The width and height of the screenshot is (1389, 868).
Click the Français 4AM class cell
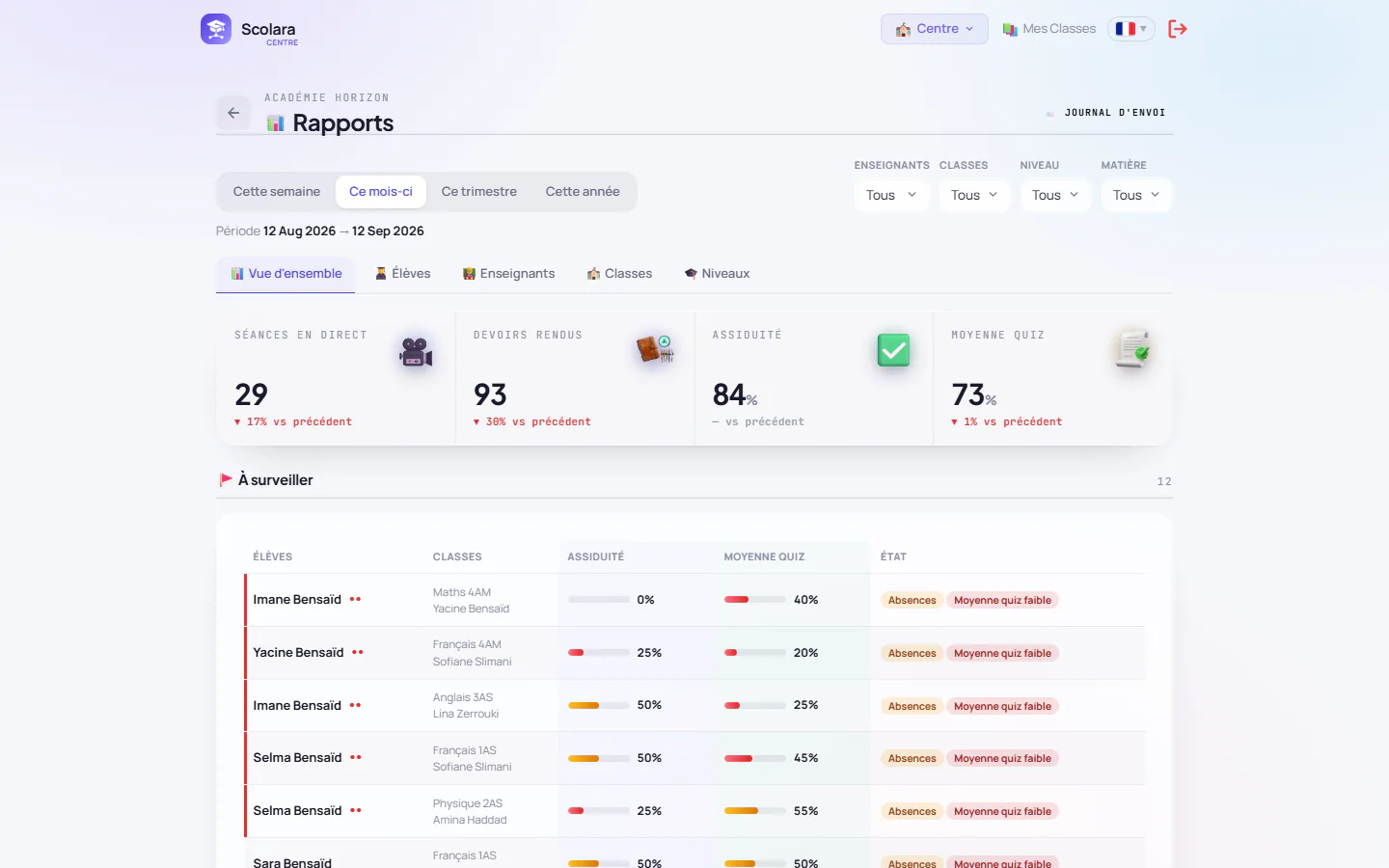click(x=473, y=653)
